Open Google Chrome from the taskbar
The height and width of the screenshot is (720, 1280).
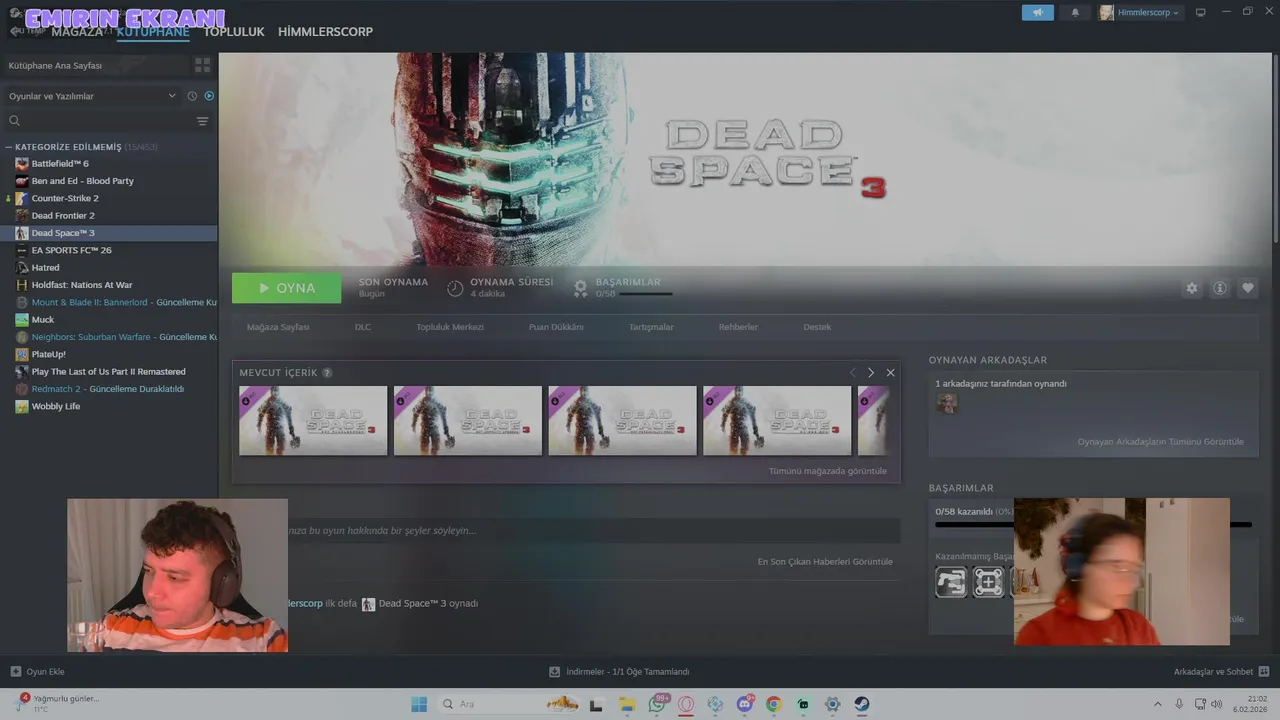click(x=773, y=704)
